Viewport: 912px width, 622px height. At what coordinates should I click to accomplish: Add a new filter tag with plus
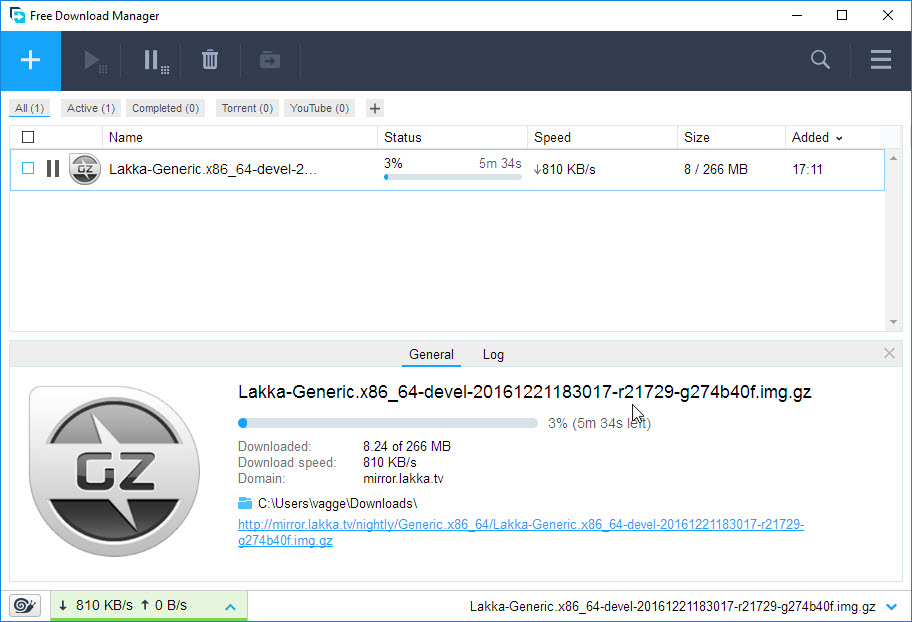[x=375, y=108]
